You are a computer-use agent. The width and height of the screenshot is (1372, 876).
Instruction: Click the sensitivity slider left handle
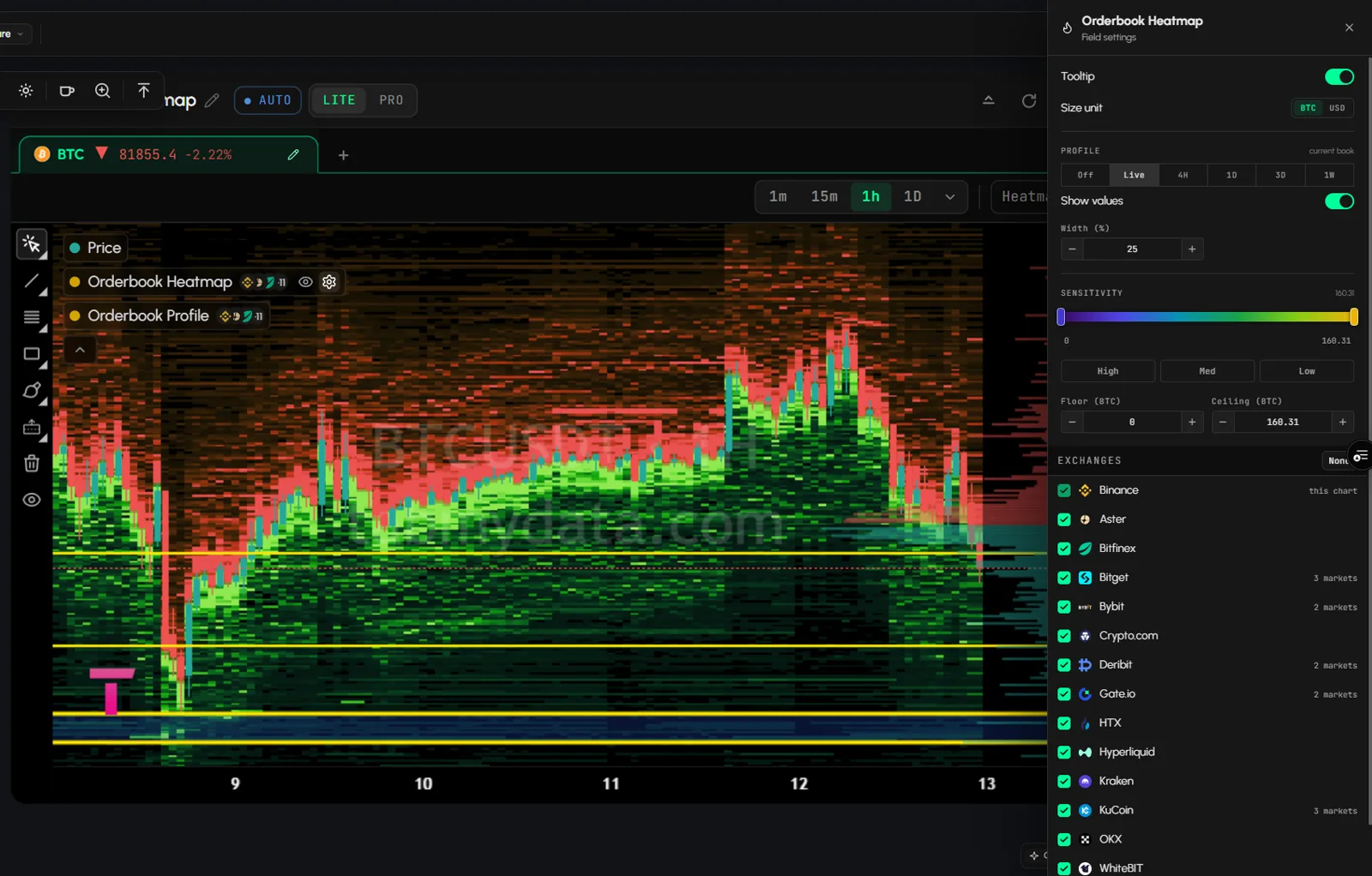click(x=1061, y=316)
